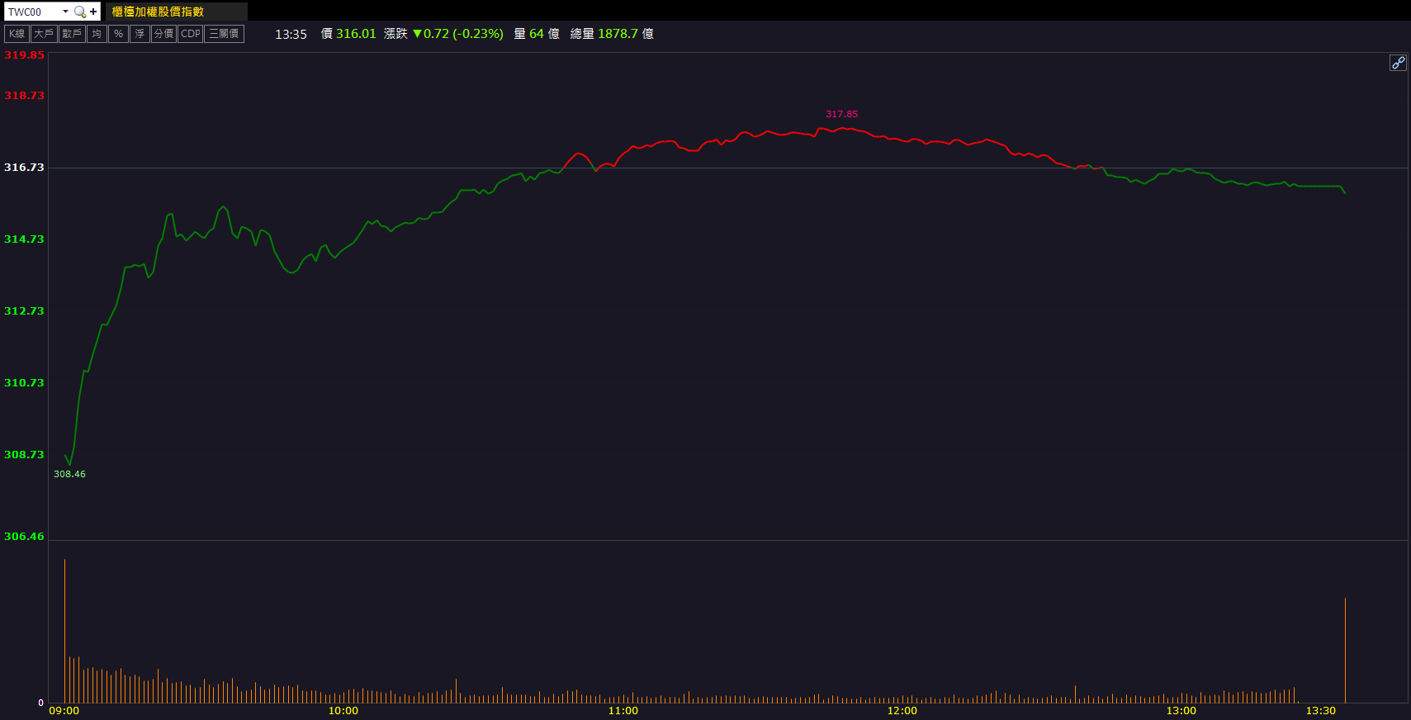Click the 310.73 price axis label
Viewport: 1411px width, 720px height.
click(24, 383)
